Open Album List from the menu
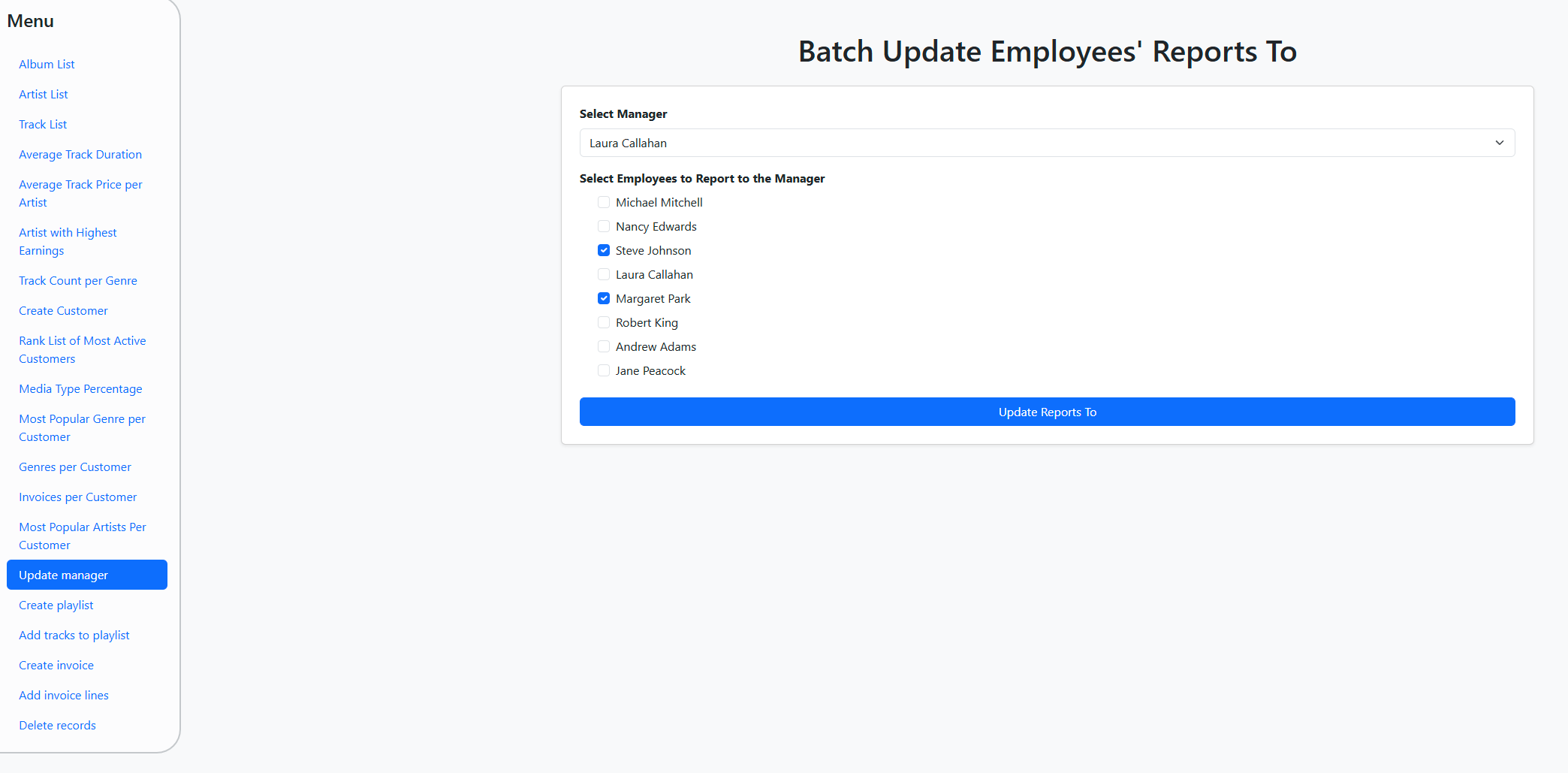The height and width of the screenshot is (773, 1568). (47, 64)
